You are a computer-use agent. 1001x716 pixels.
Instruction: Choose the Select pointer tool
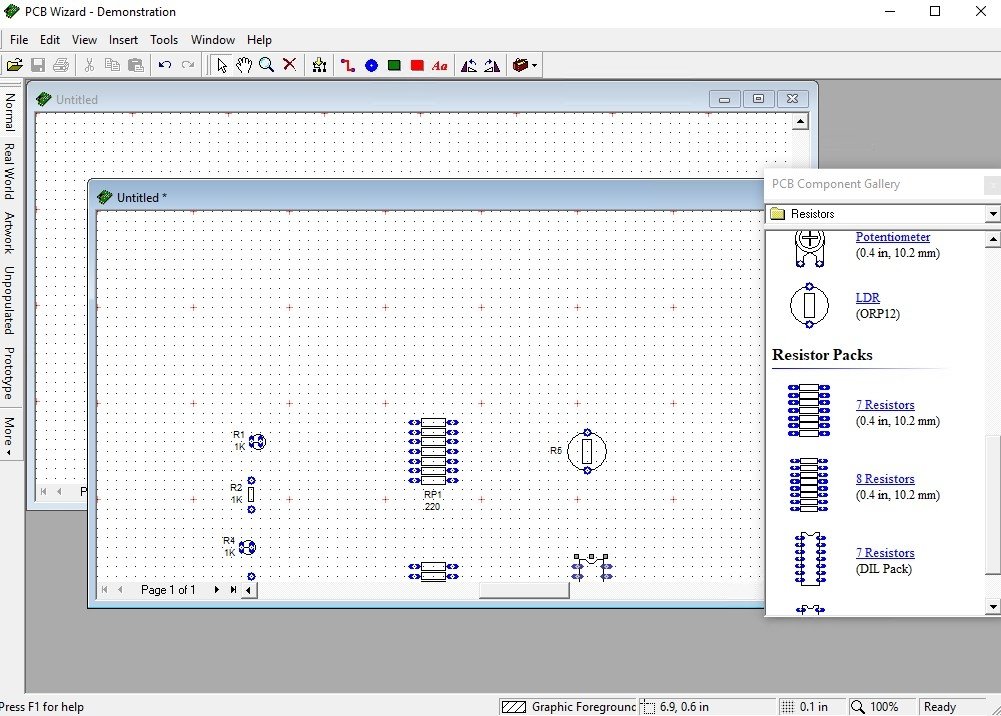(222, 65)
